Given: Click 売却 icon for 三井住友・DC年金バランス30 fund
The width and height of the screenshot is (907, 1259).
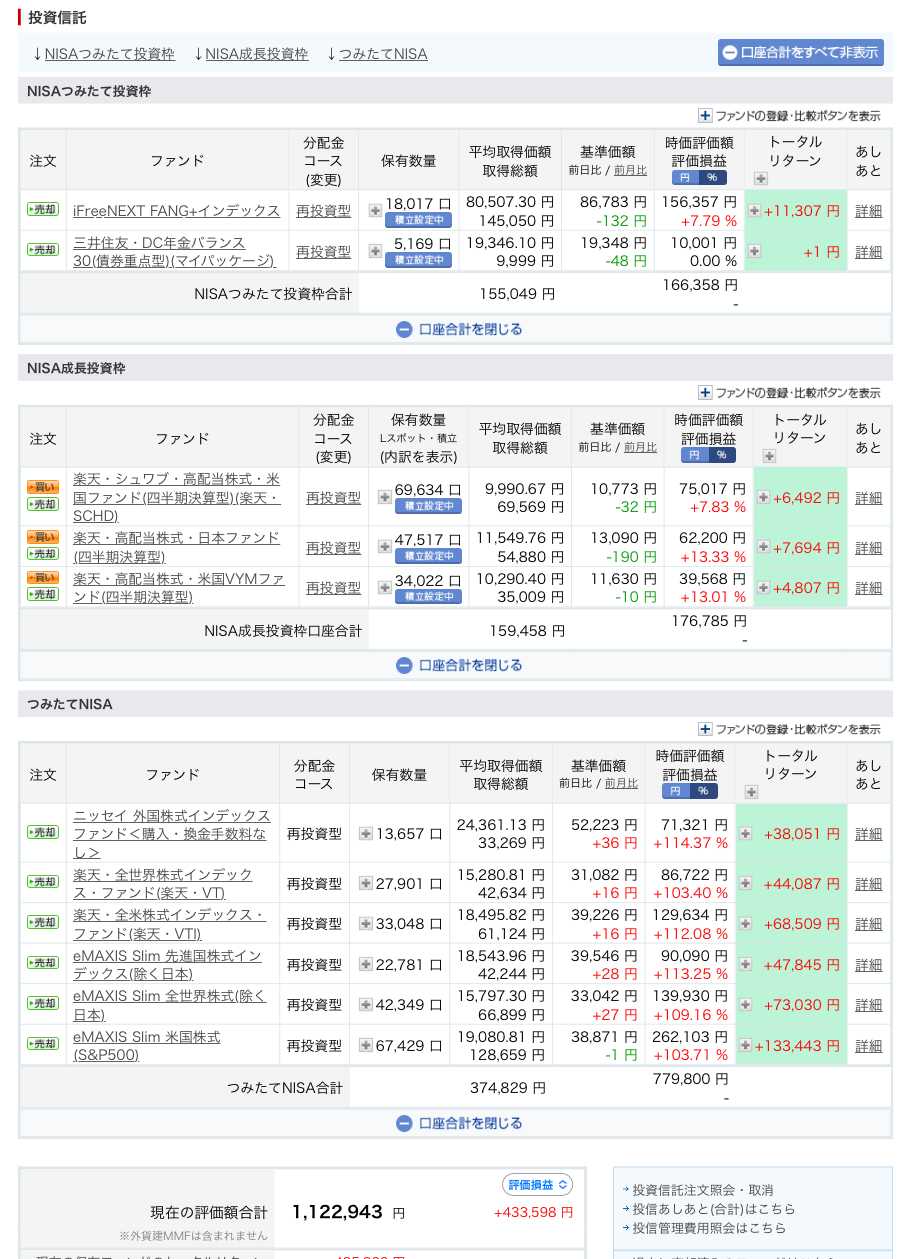Looking at the screenshot, I should point(43,250).
